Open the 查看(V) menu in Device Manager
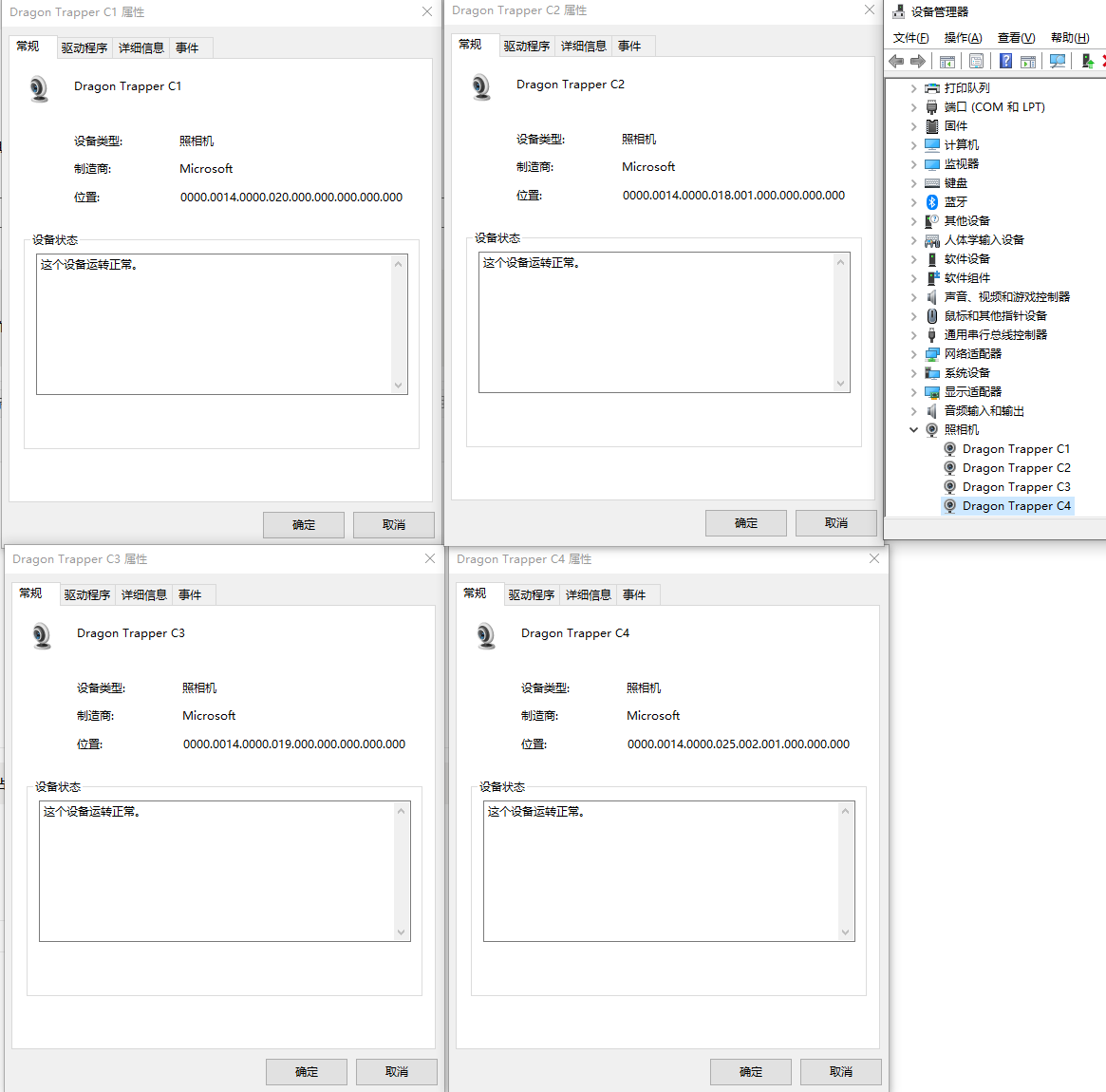The width and height of the screenshot is (1106, 1092). point(1016,38)
